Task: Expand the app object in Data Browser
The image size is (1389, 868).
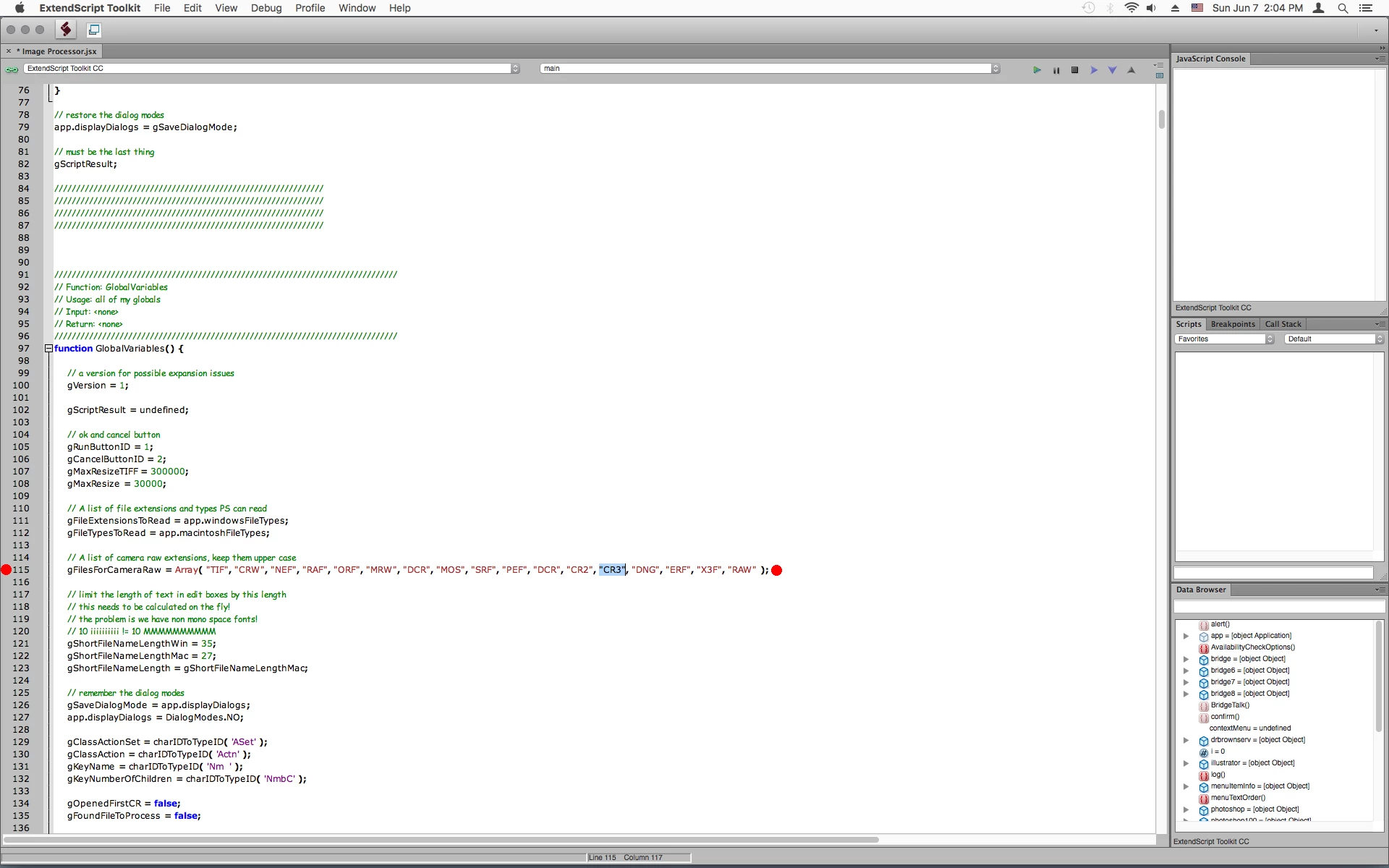Action: (x=1186, y=637)
